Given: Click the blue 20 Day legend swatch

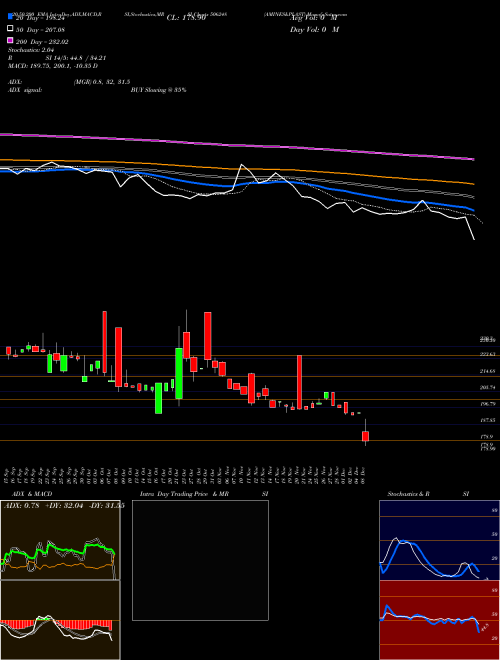Looking at the screenshot, I should (x=11, y=17).
